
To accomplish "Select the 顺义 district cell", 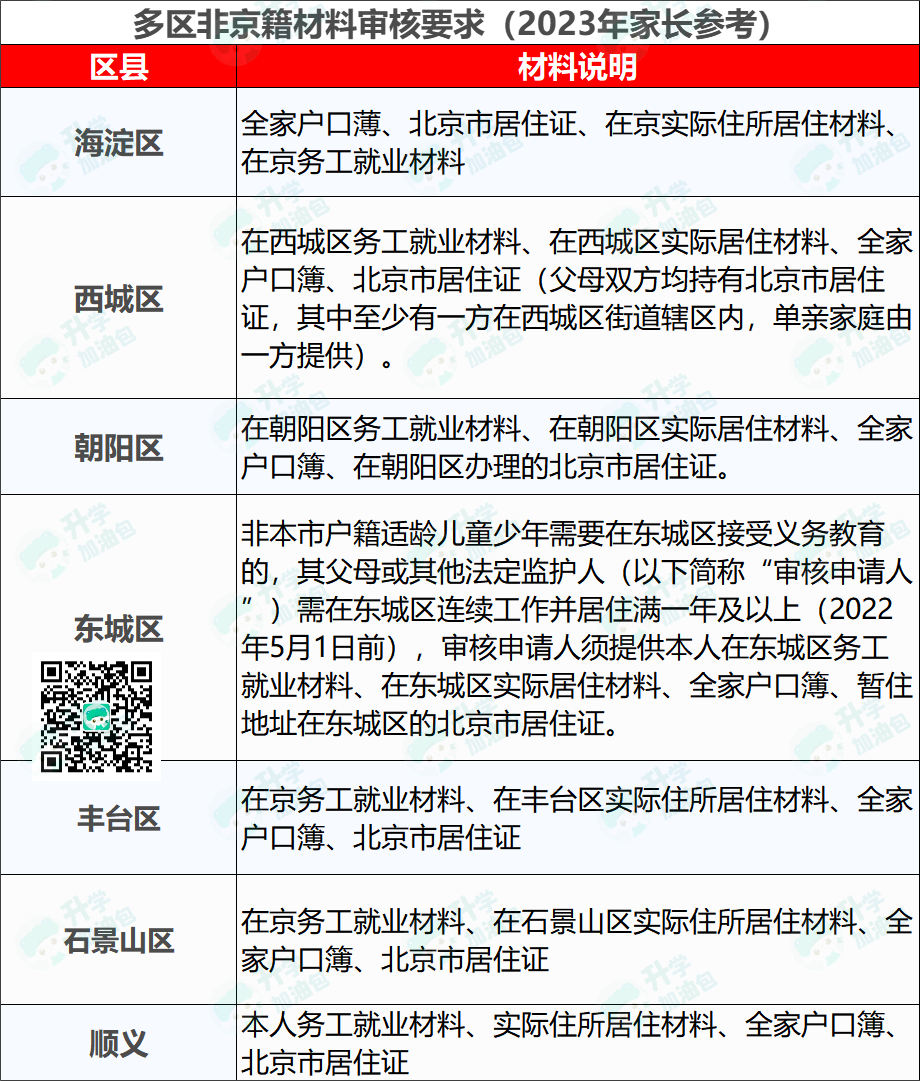I will point(119,1042).
